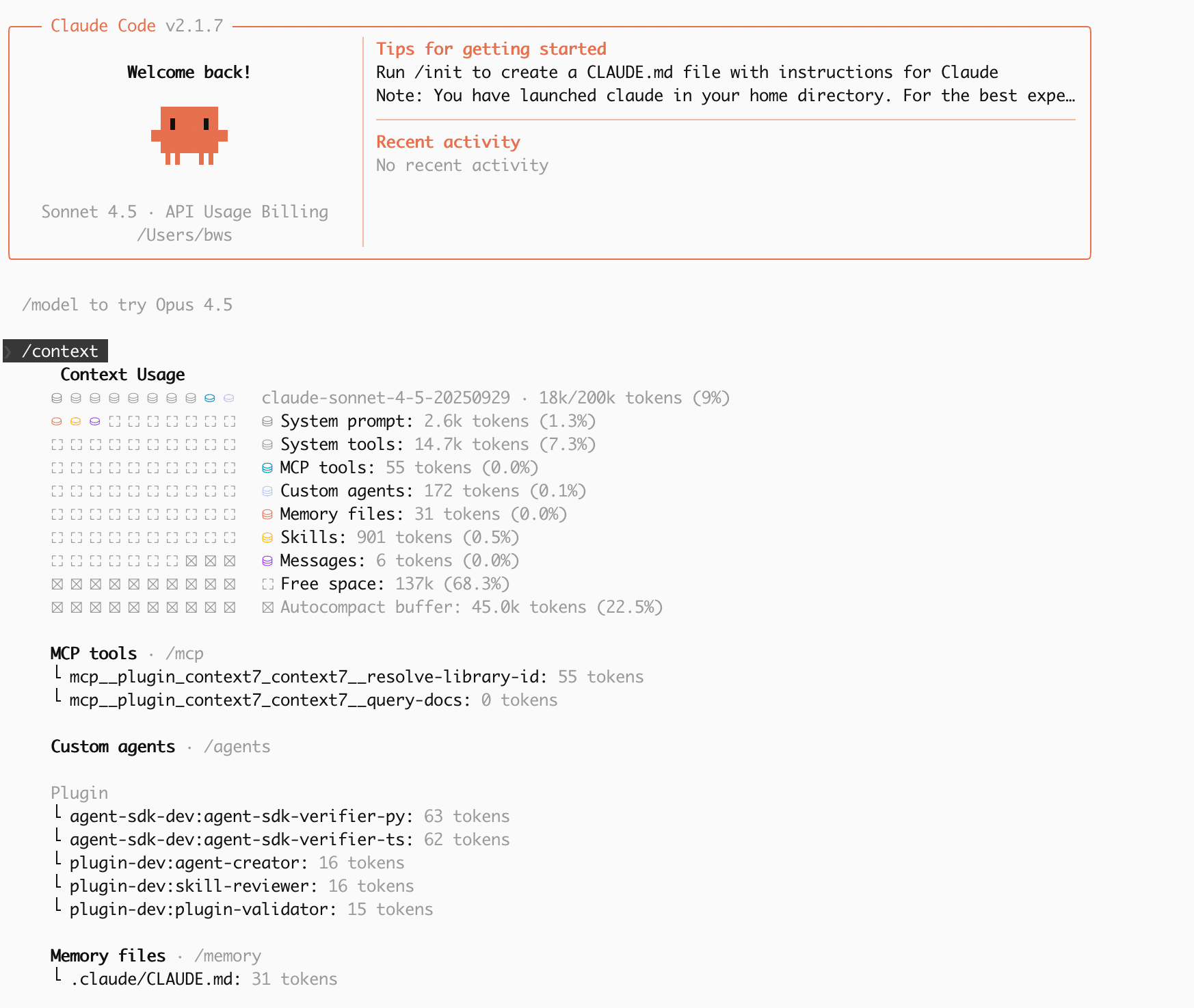This screenshot has width=1194, height=1008.
Task: Click the System prompt legend icon
Action: (x=267, y=421)
